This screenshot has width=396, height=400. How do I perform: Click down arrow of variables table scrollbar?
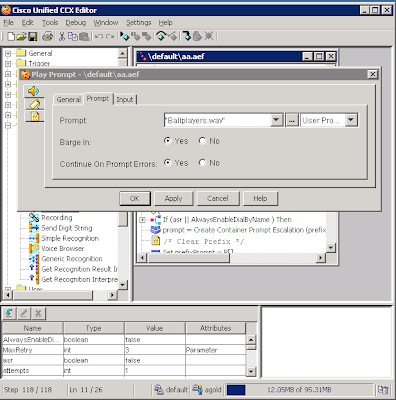[x=251, y=371]
